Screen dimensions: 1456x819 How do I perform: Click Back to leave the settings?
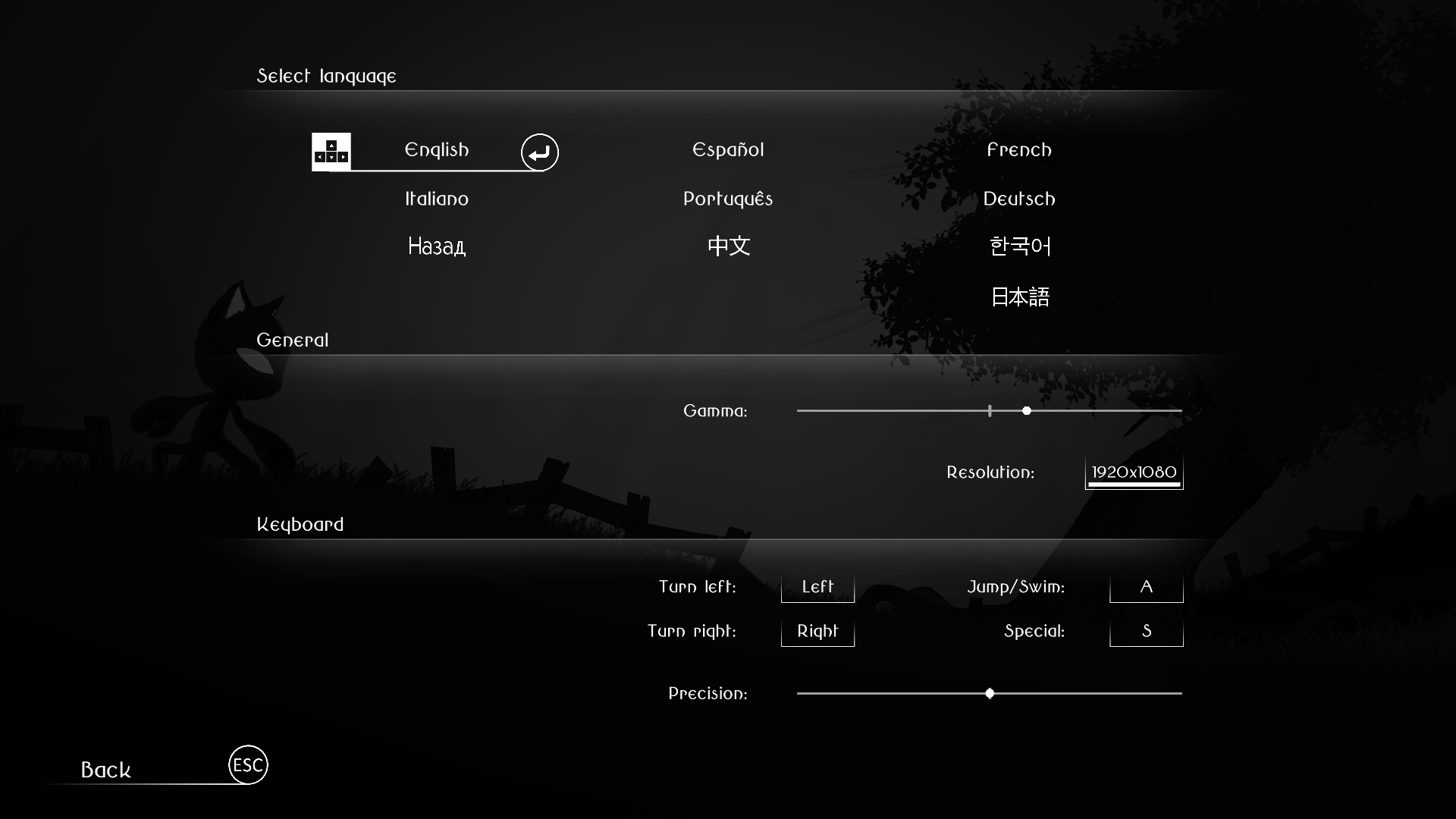[106, 769]
